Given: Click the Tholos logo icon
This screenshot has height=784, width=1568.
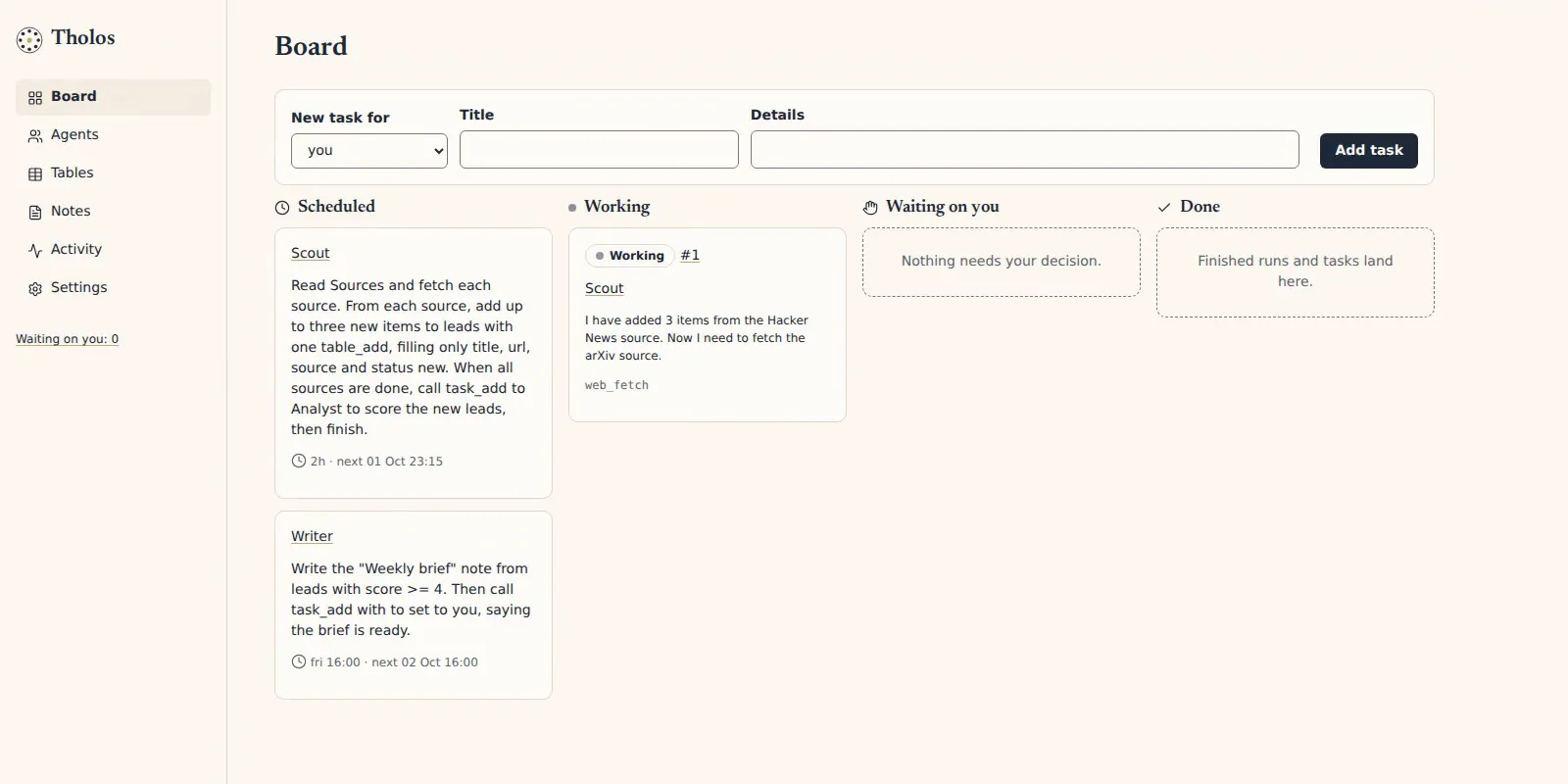Looking at the screenshot, I should (x=29, y=39).
